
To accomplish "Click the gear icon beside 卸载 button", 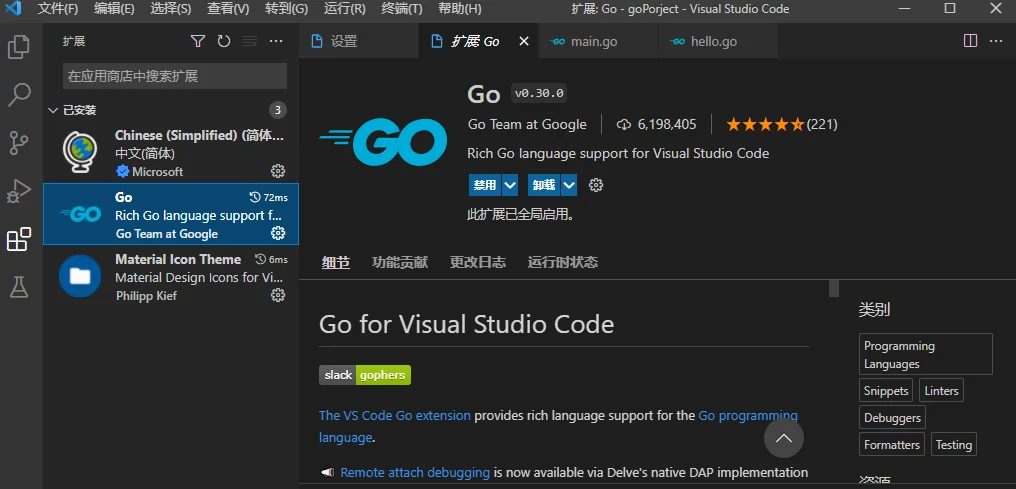I will click(x=595, y=185).
